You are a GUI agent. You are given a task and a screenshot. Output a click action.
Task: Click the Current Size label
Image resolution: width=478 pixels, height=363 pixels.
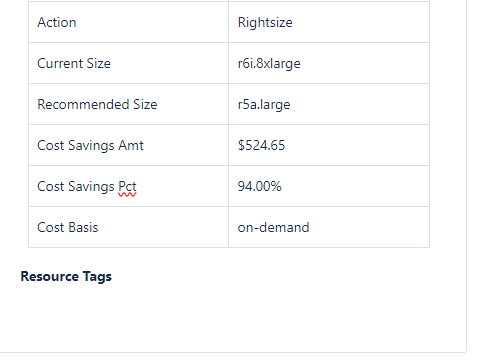tap(74, 63)
